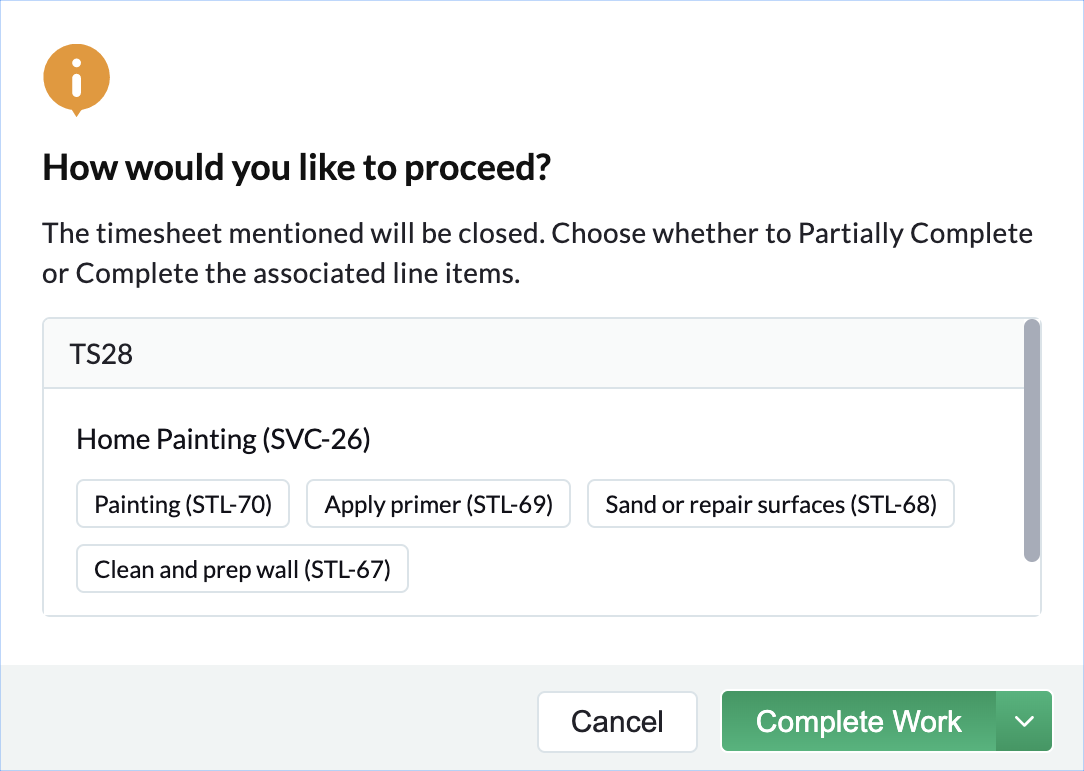Click the timesheet list scrollbar thumb
This screenshot has width=1084, height=771.
1032,440
